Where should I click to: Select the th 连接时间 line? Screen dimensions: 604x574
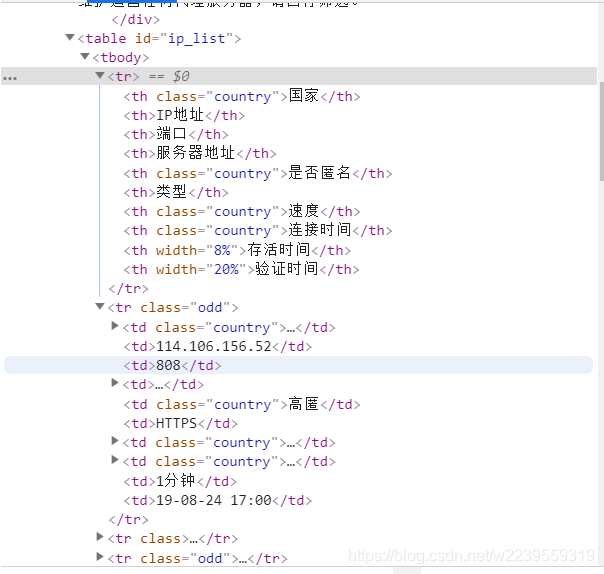258,230
